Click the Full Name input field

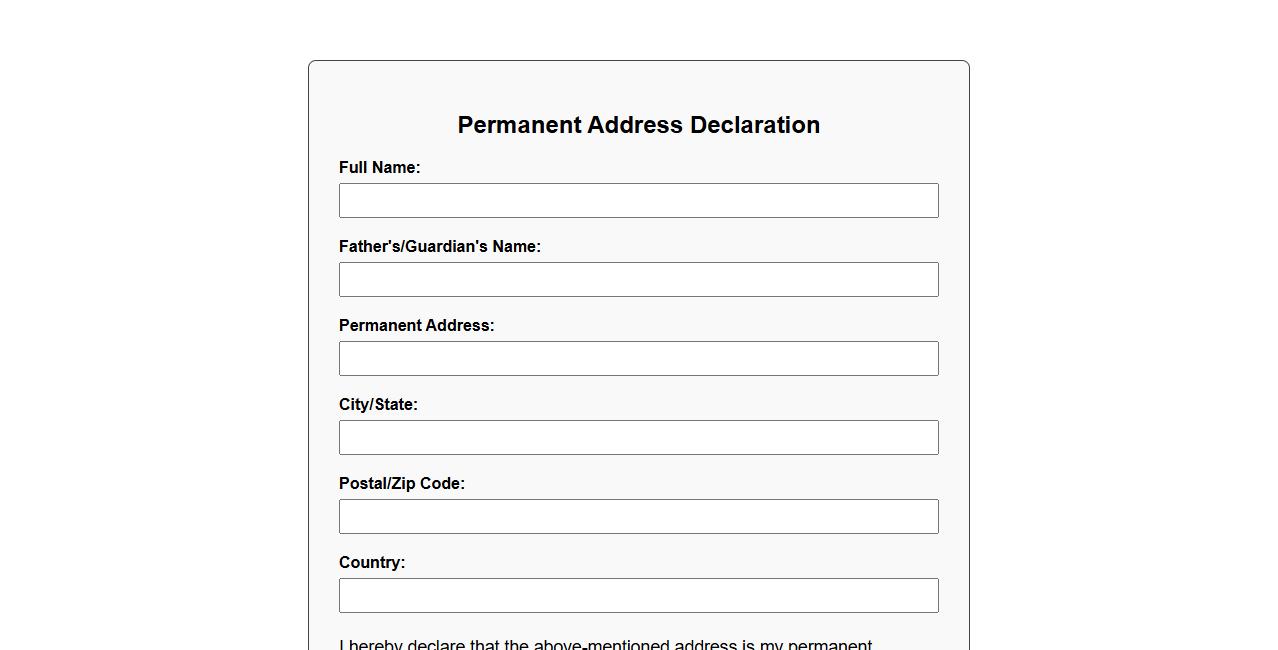click(638, 200)
